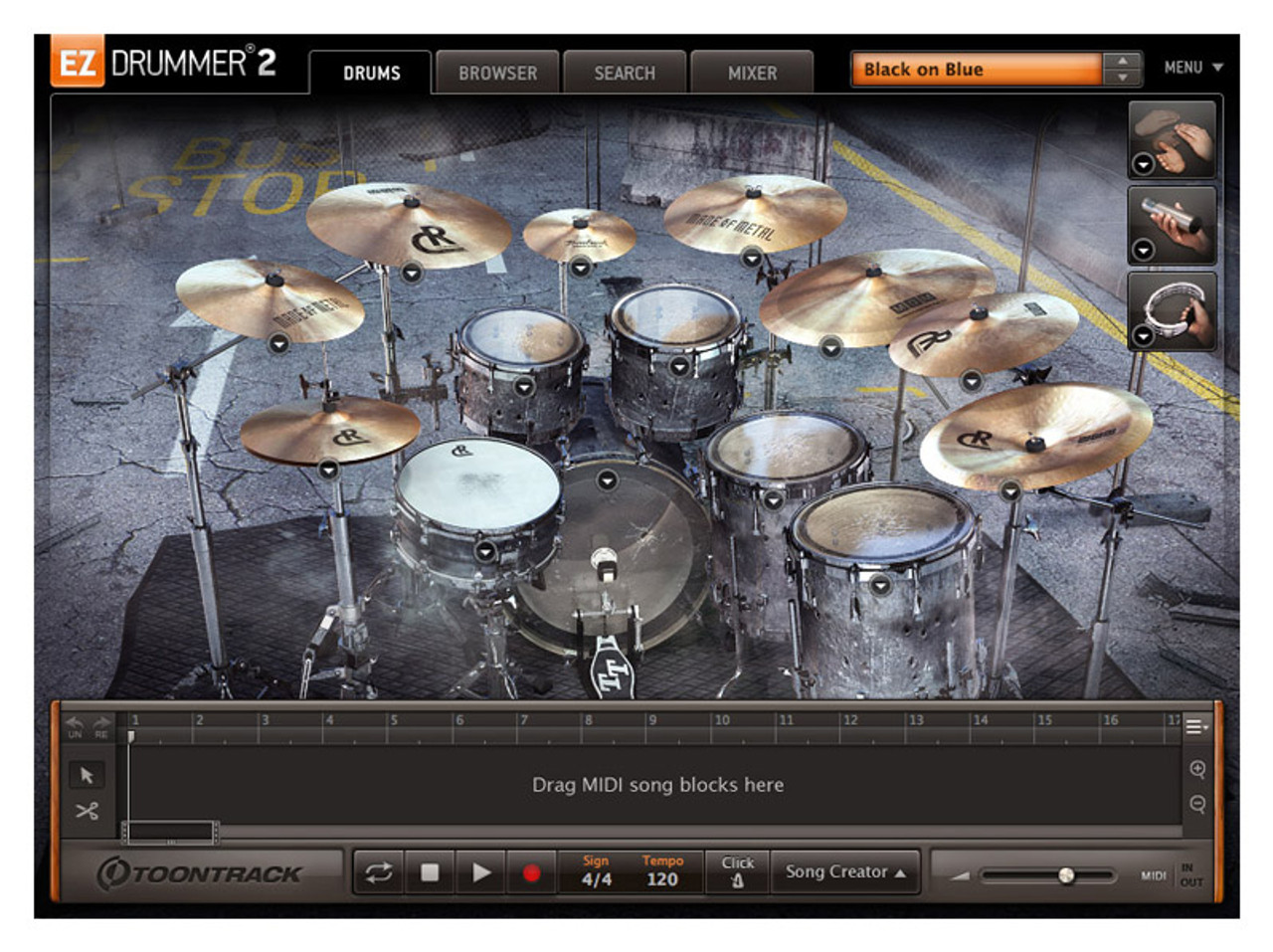Step to previous preset with up arrow

click(x=1122, y=61)
